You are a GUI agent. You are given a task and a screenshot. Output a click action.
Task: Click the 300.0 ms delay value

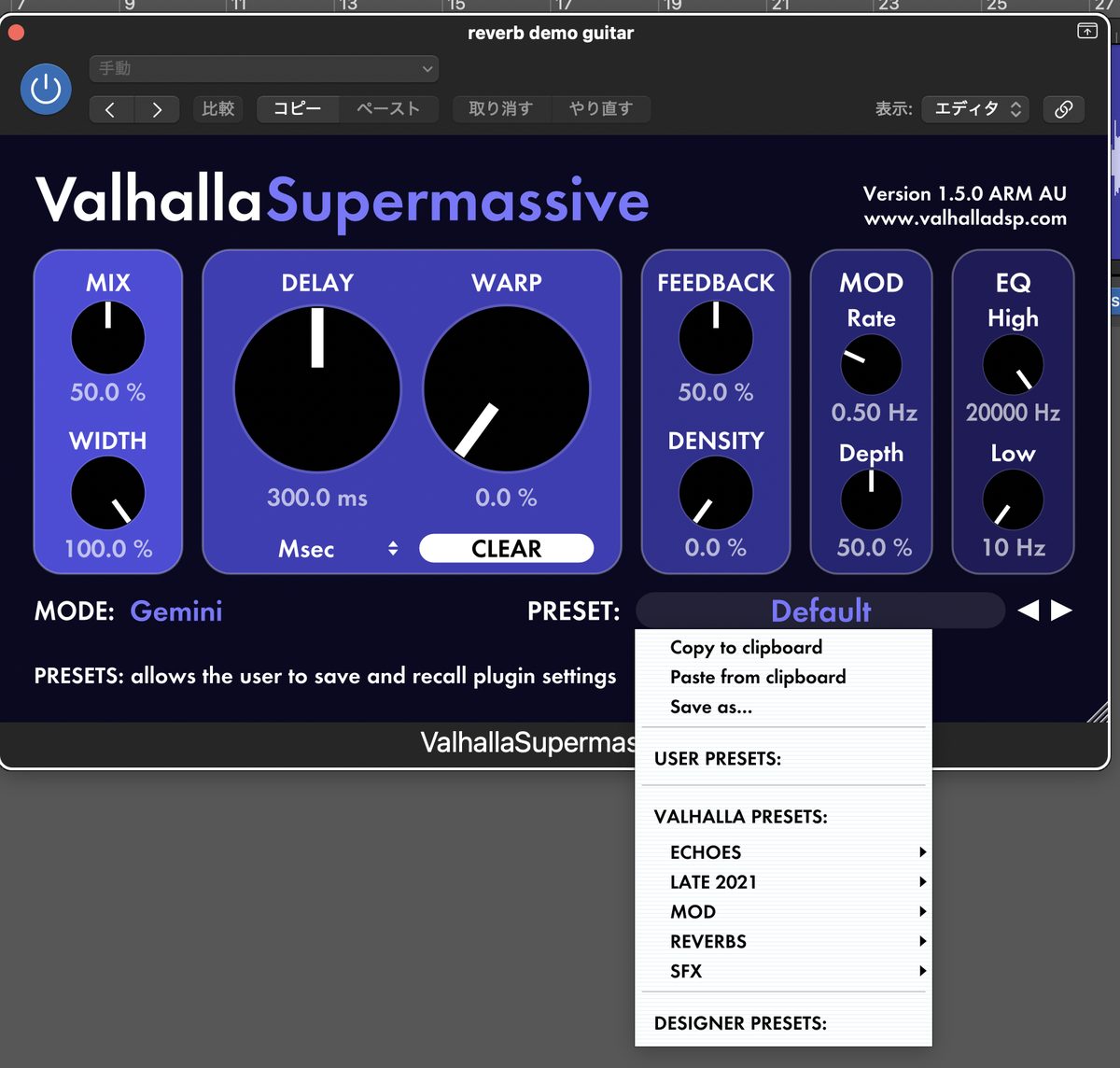pyautogui.click(x=317, y=498)
